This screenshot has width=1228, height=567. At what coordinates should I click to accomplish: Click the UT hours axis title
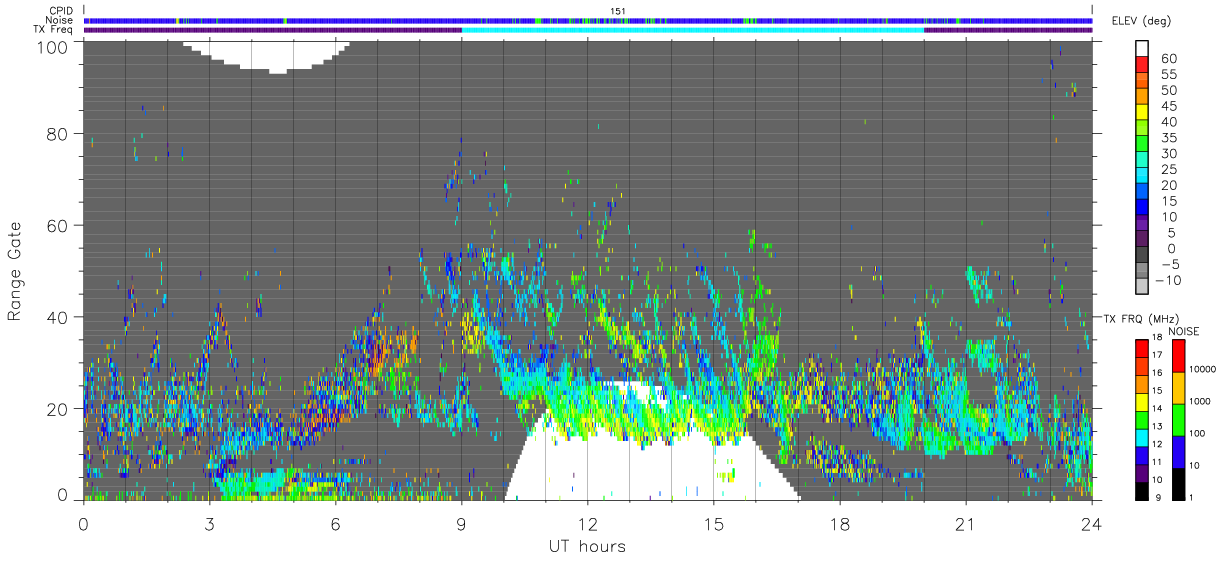tap(587, 546)
